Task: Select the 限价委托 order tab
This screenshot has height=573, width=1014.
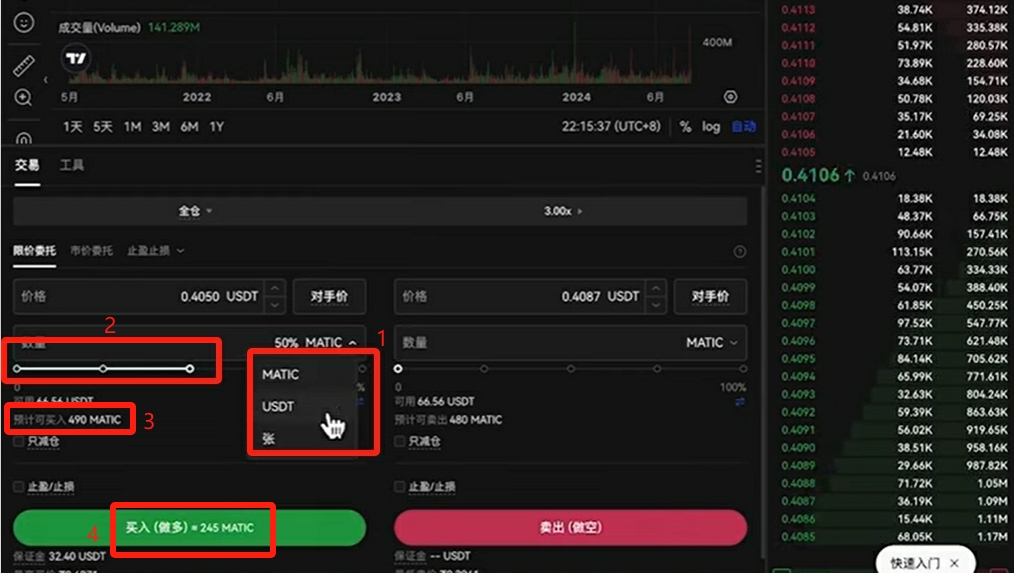Action: coord(34,251)
